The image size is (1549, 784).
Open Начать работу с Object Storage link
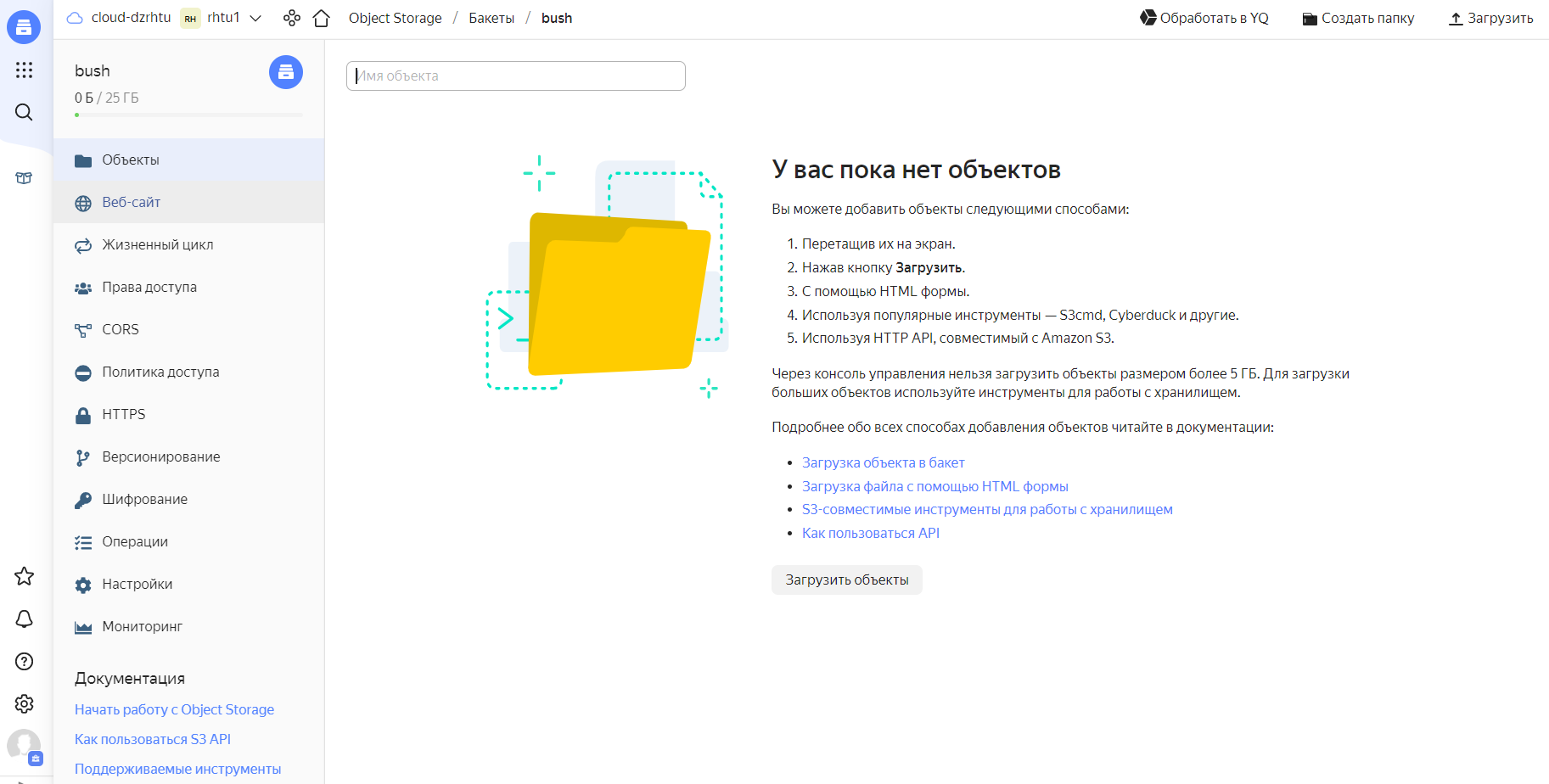coord(174,709)
